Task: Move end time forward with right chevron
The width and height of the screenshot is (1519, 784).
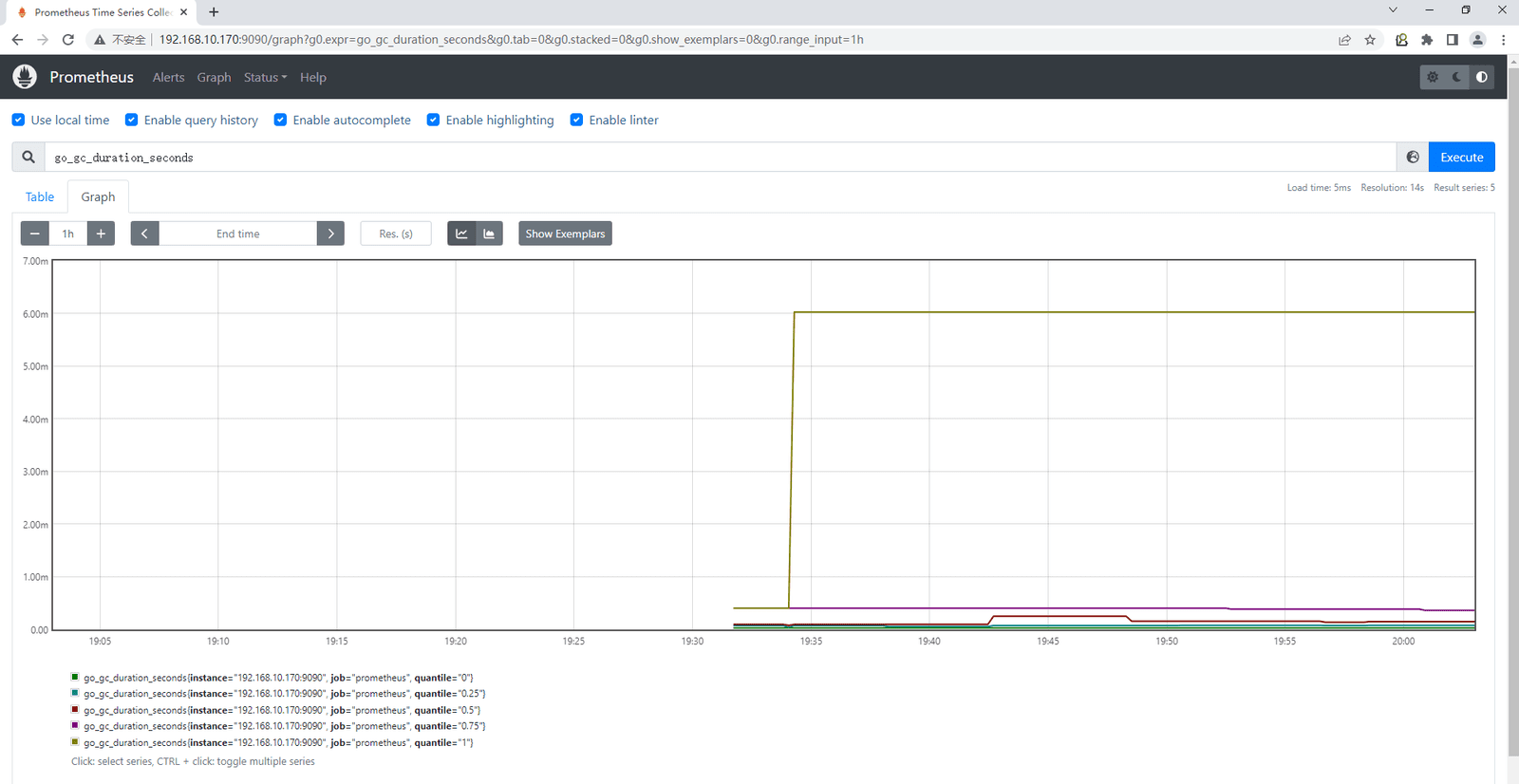Action: (330, 233)
